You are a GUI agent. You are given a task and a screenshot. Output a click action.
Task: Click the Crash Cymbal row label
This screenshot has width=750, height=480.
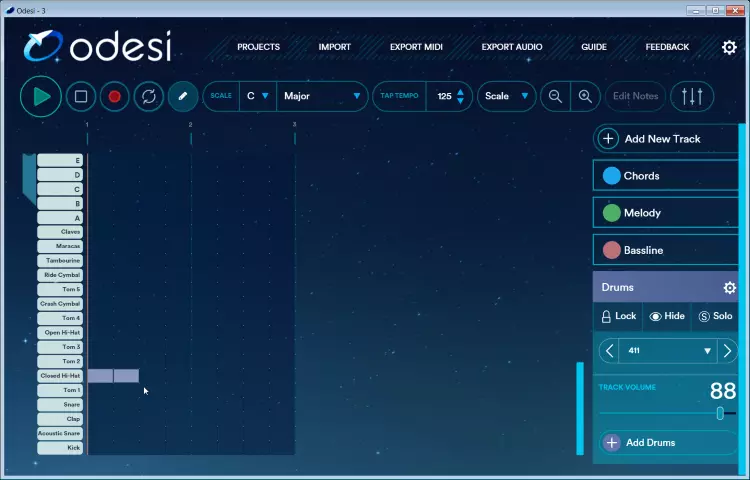coord(60,304)
